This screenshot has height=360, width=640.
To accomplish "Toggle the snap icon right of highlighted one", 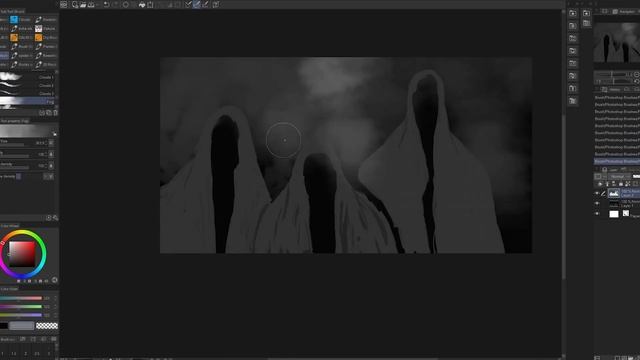I will pyautogui.click(x=205, y=4).
